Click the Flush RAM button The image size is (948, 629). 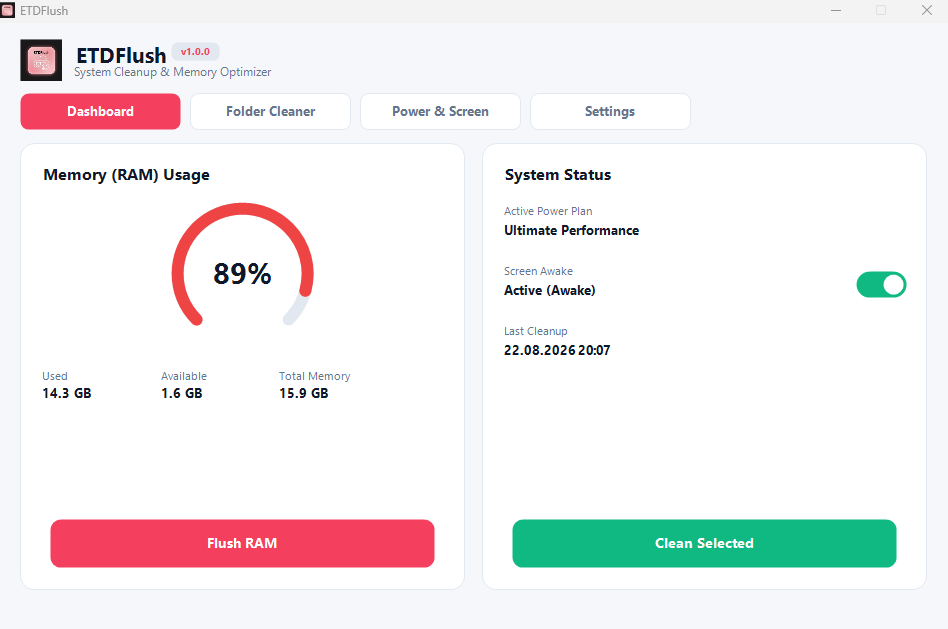[242, 543]
